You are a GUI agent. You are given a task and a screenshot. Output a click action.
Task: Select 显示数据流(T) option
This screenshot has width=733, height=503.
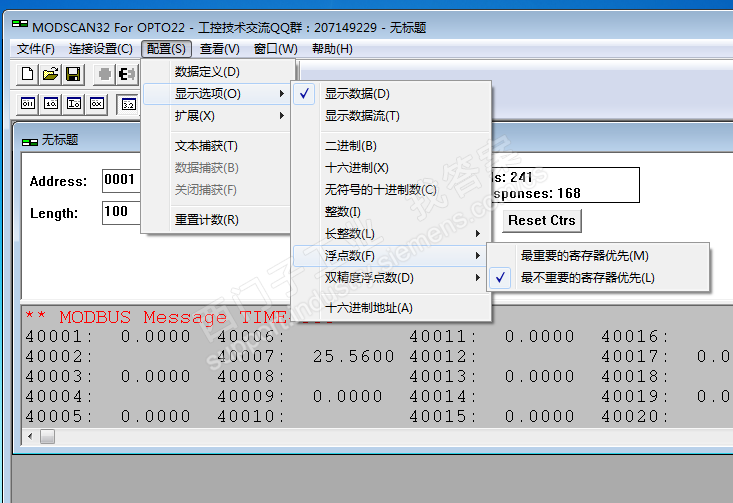coord(391,116)
